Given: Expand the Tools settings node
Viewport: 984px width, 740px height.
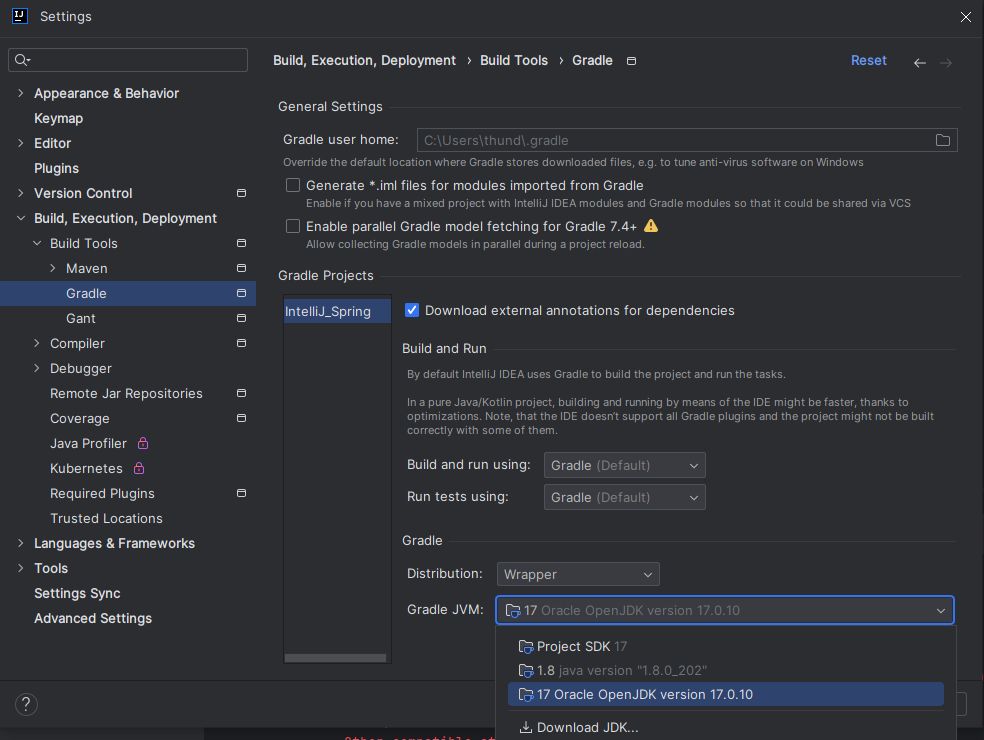Looking at the screenshot, I should (x=21, y=568).
